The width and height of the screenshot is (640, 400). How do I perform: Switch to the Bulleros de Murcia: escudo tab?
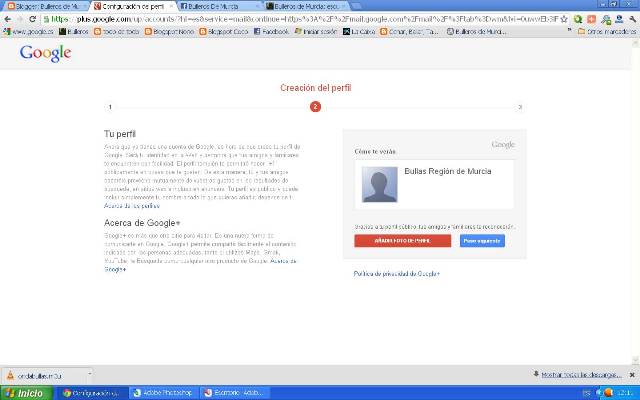click(x=306, y=6)
